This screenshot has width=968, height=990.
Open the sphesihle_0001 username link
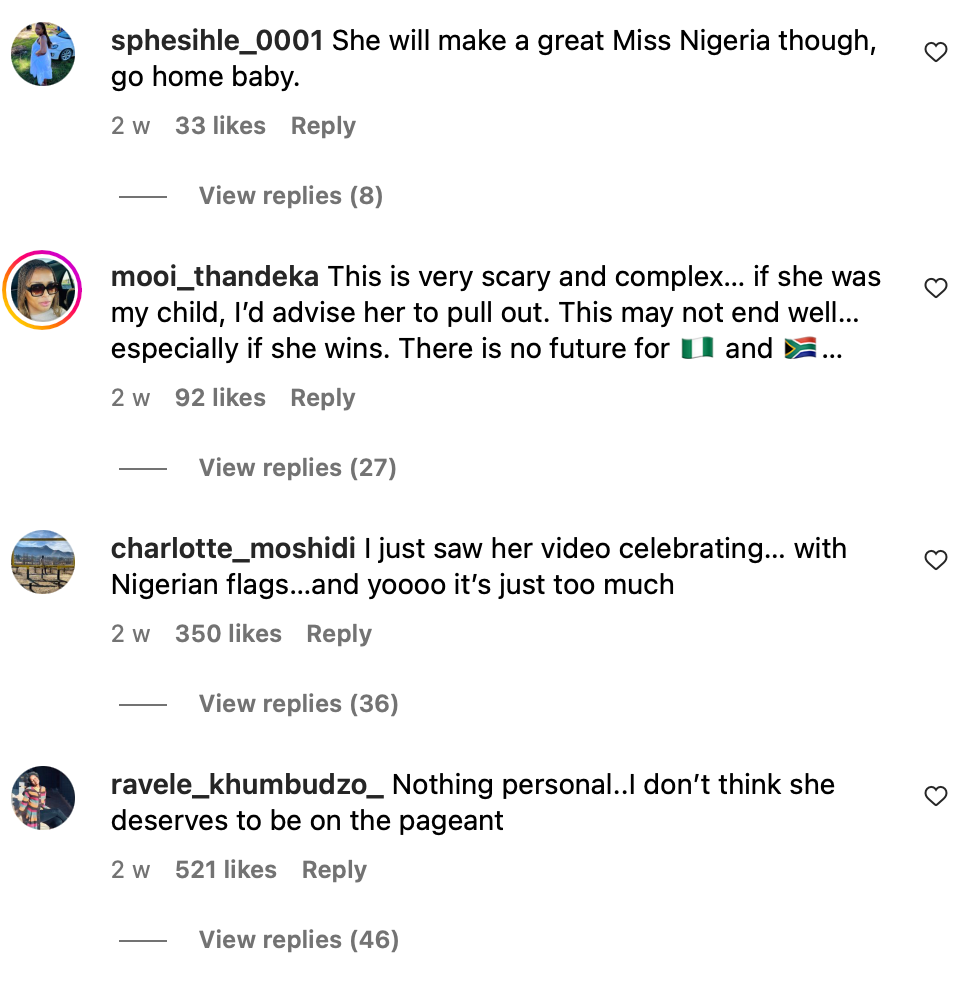pos(217,42)
